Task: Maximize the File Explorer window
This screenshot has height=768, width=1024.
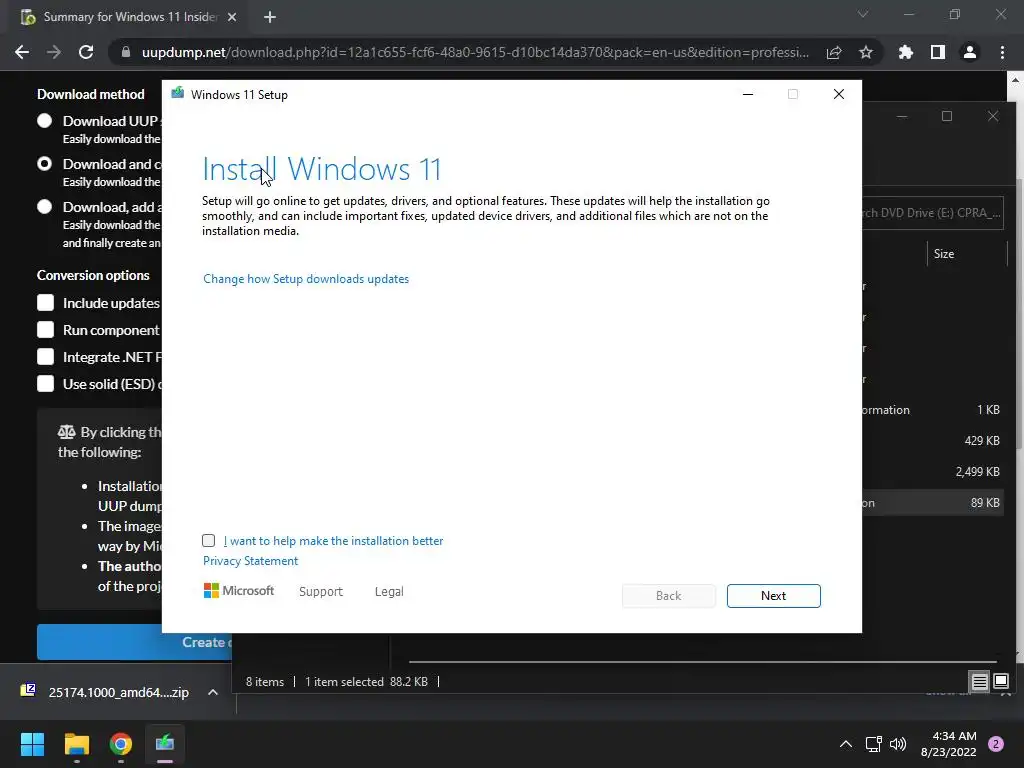Action: pos(947,116)
